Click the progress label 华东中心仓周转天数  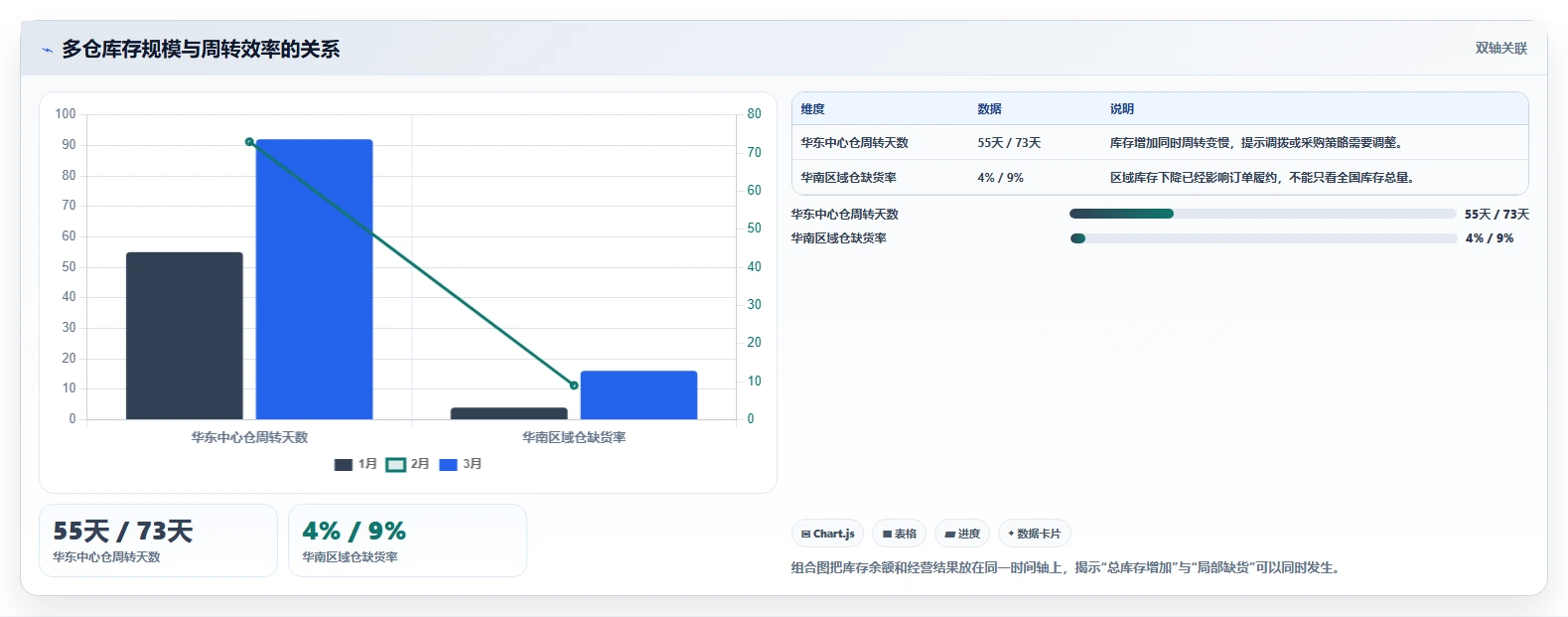tap(845, 215)
